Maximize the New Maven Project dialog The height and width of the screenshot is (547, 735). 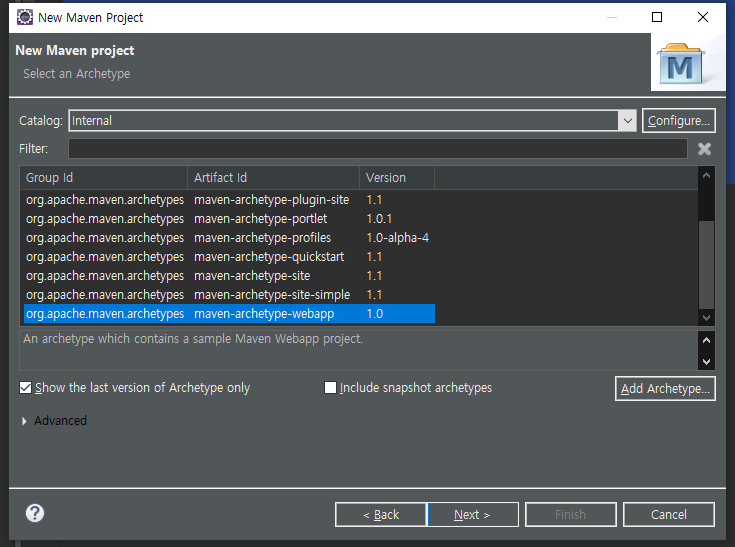[x=657, y=17]
